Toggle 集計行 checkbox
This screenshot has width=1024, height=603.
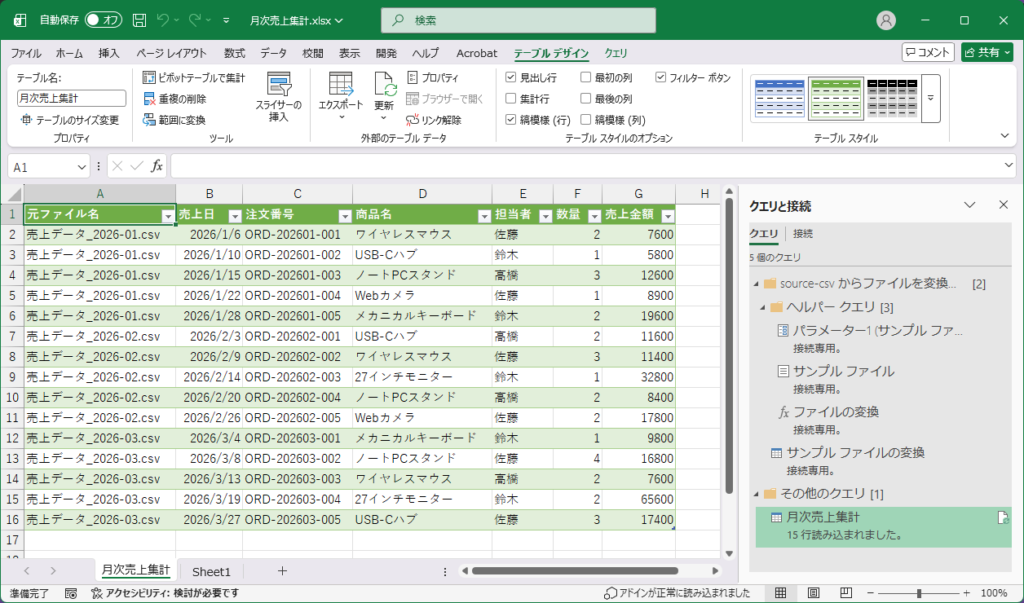511,99
